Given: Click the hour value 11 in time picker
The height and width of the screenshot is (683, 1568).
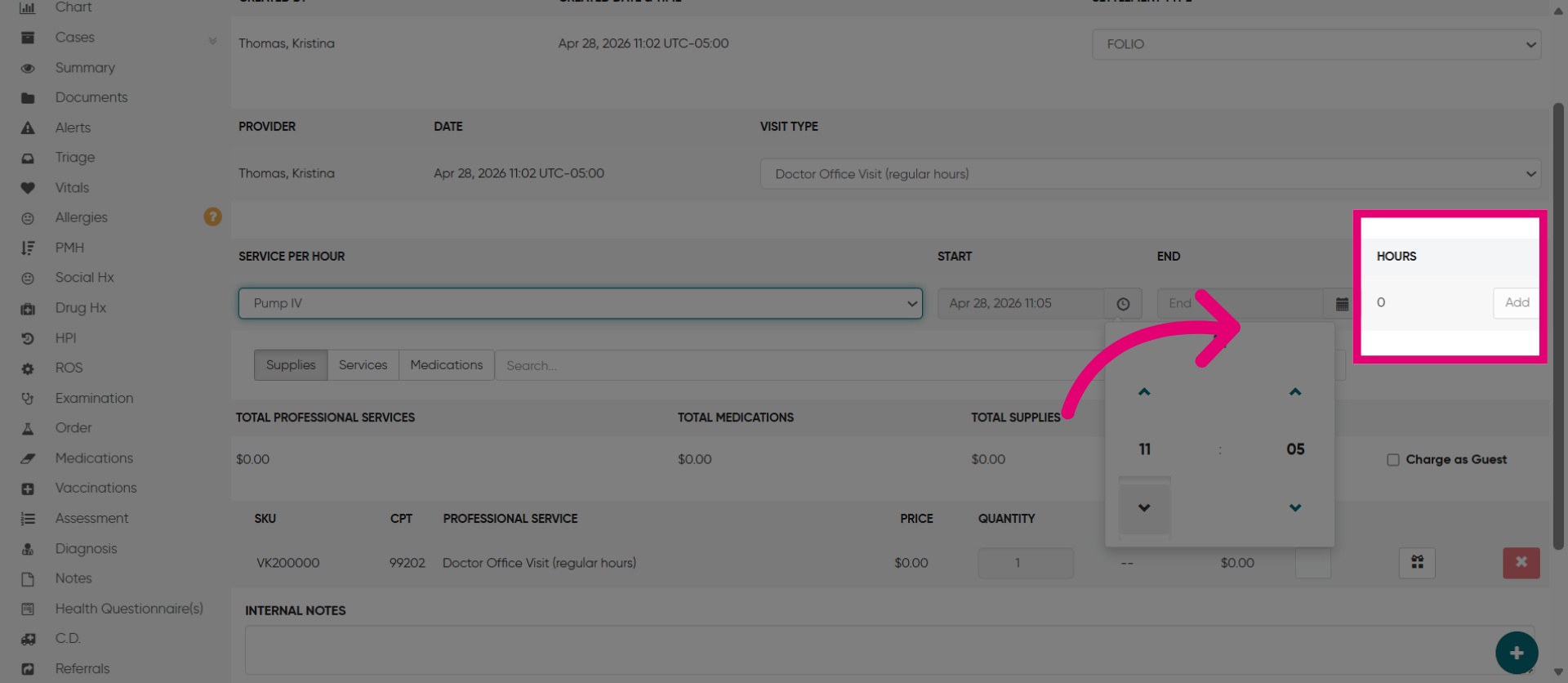Looking at the screenshot, I should (1144, 449).
